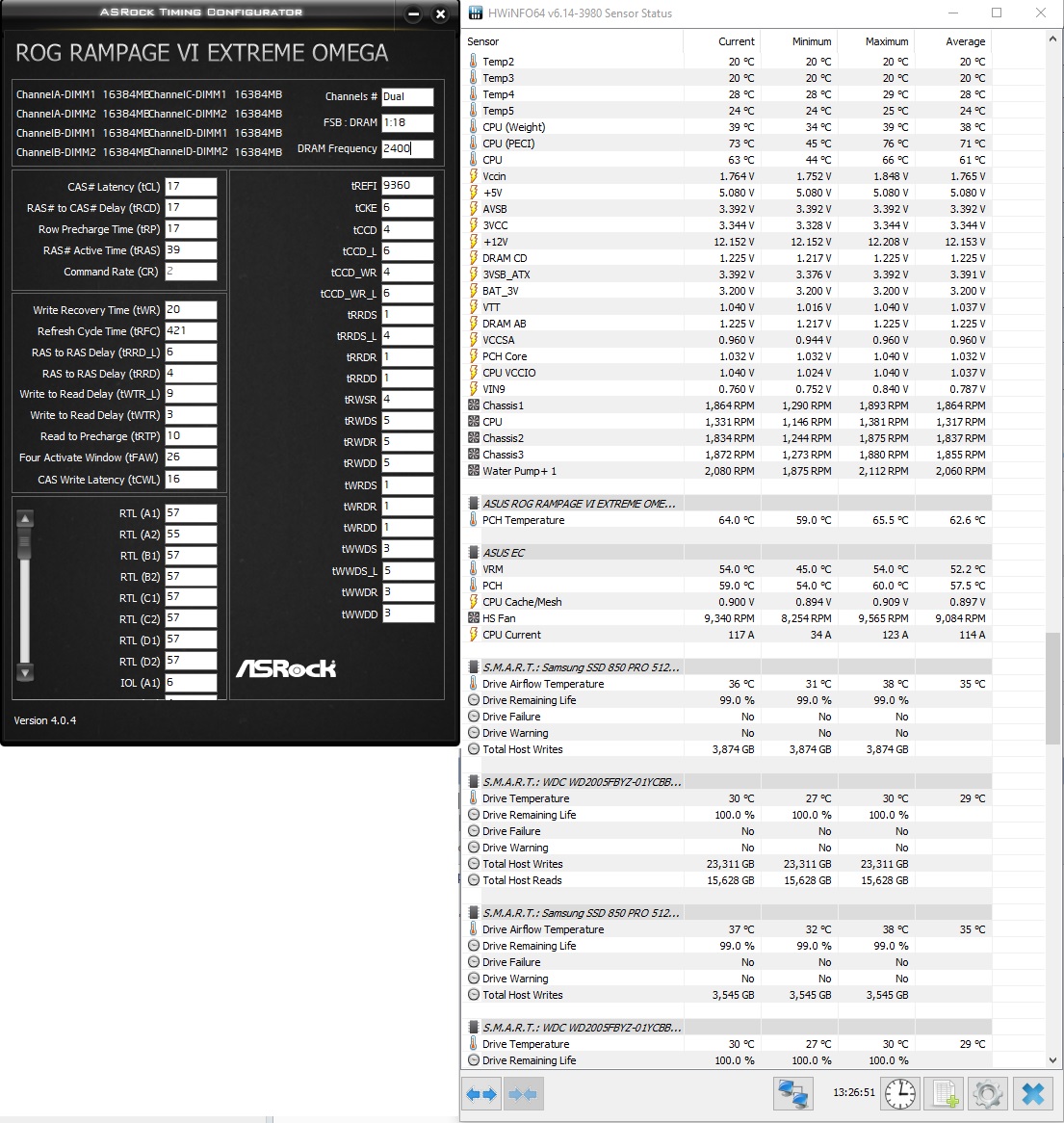Screen dimensions: 1064x1123
Task: Click the Four Activate Window (tFAW) field
Action: (x=191, y=457)
